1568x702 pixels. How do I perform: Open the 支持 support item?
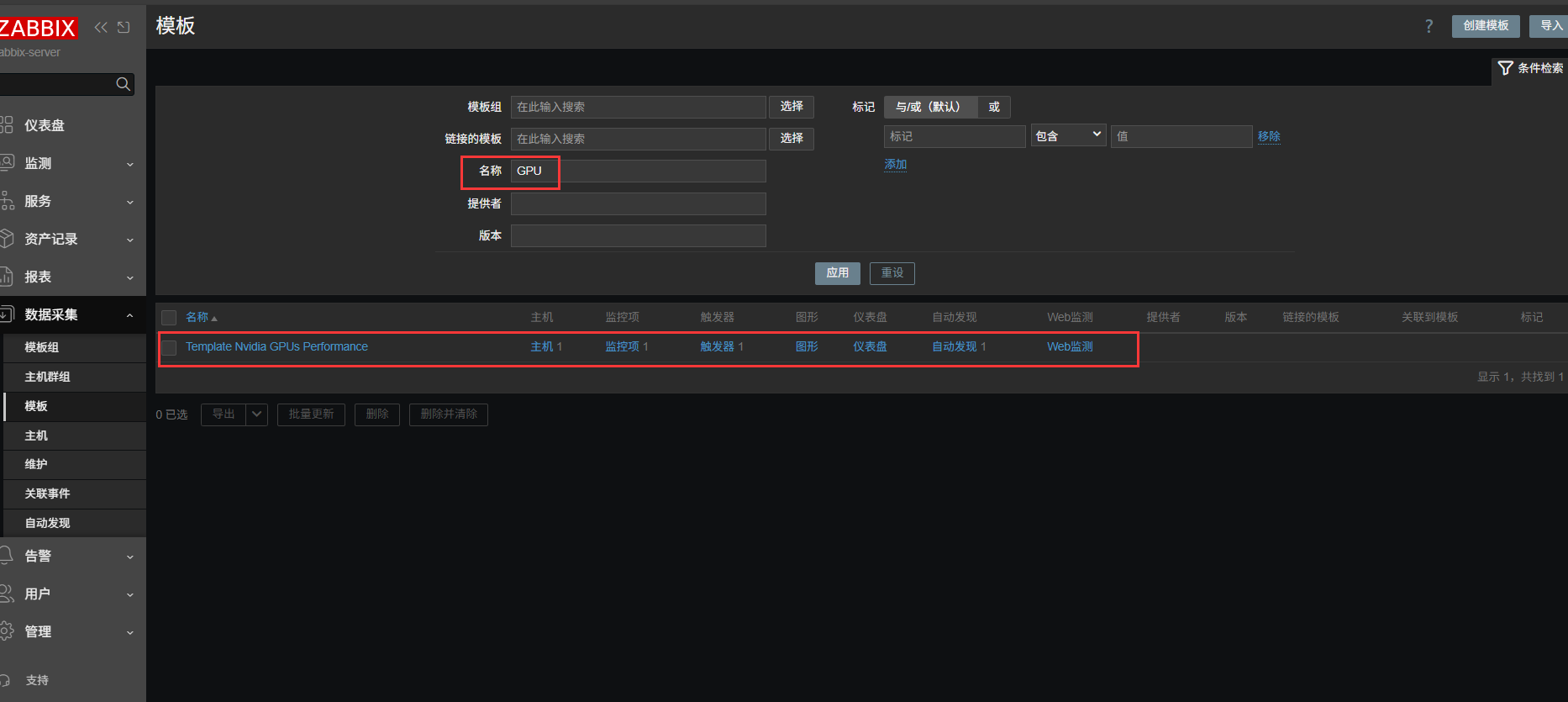[x=37, y=680]
